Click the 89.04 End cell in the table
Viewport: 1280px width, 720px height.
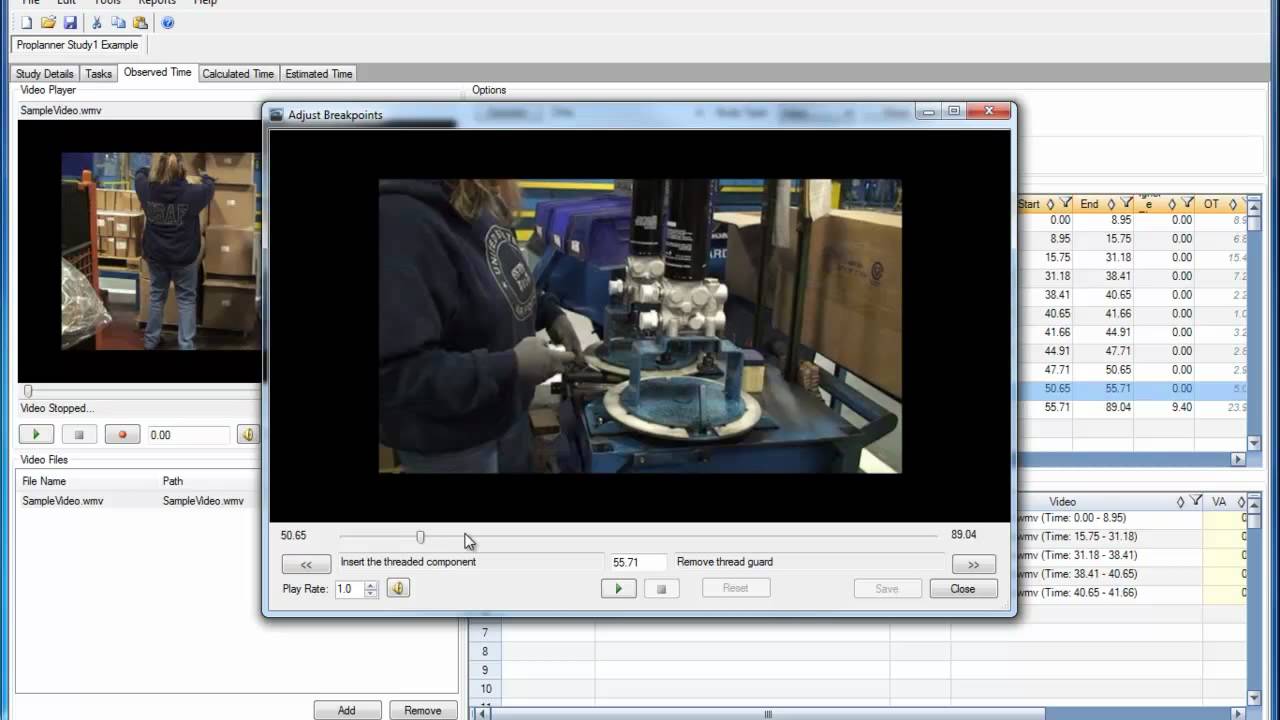point(1103,407)
